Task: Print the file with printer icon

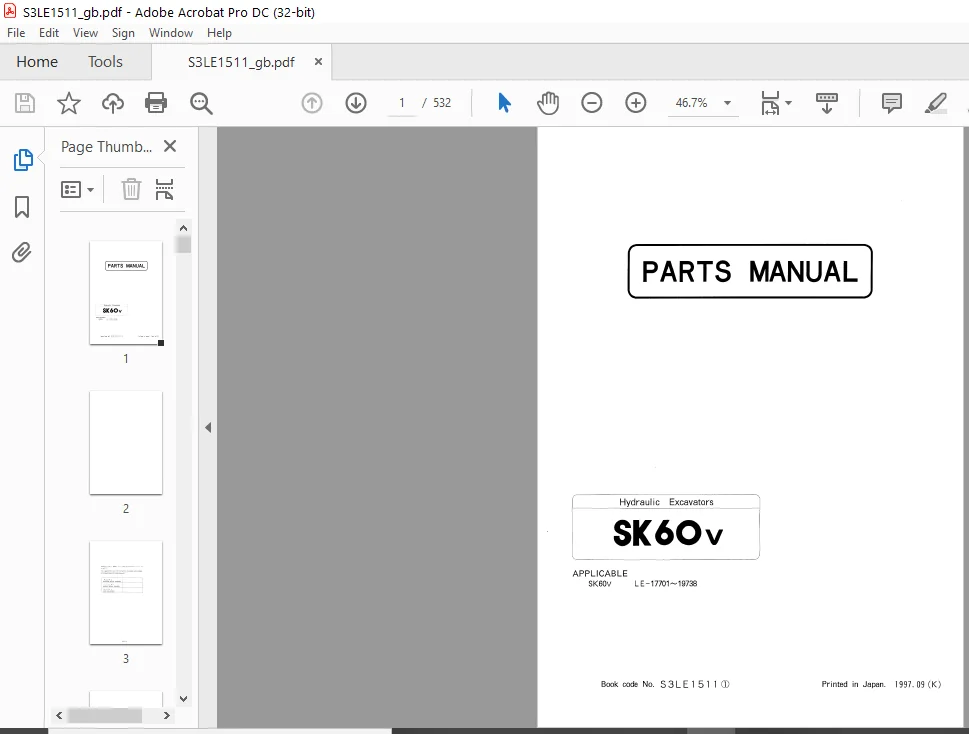Action: [x=156, y=103]
